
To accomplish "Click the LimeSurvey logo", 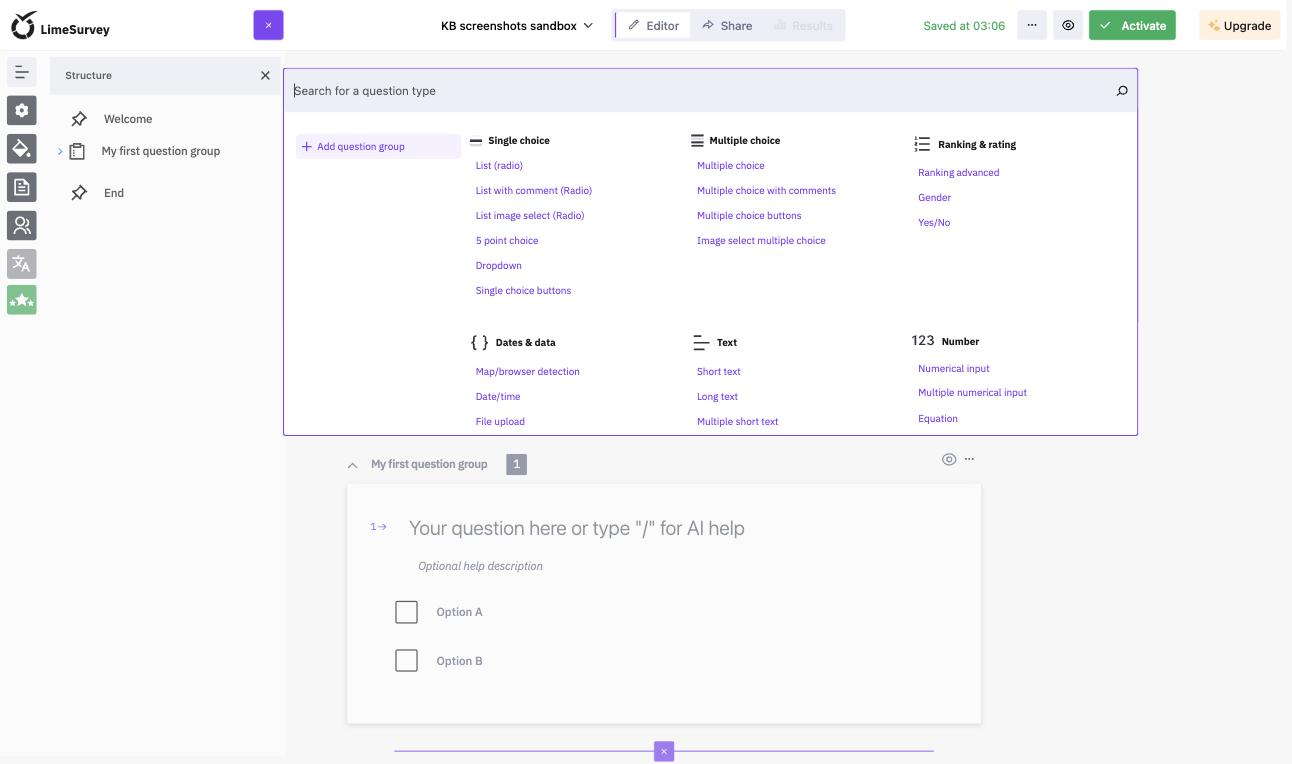I will coord(60,26).
